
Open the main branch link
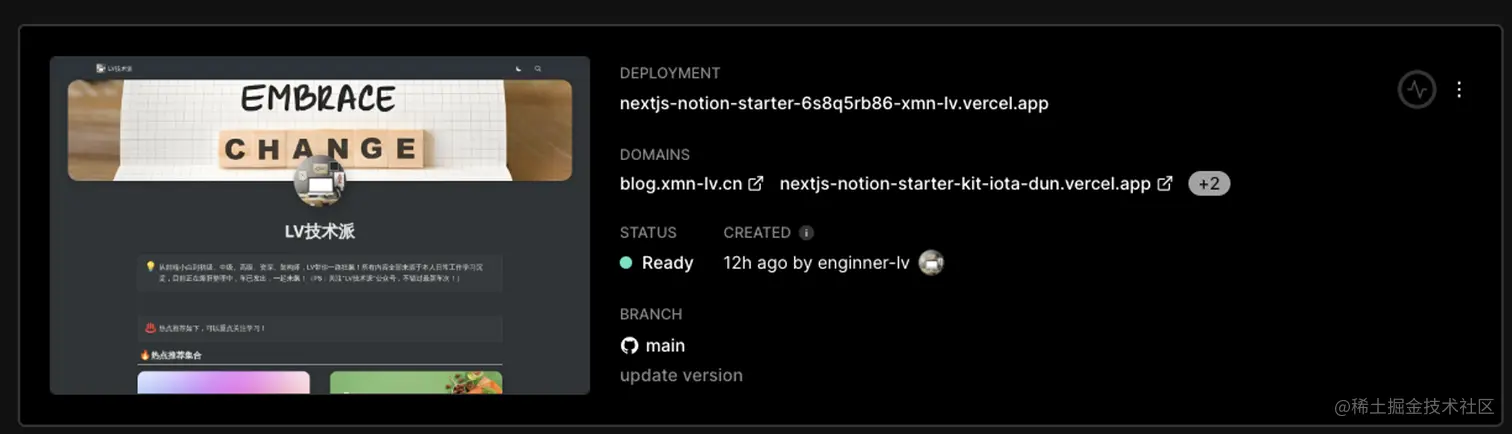coord(665,346)
